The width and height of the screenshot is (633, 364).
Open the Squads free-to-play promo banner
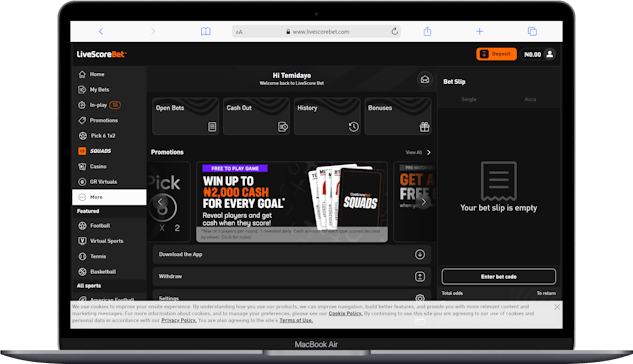point(292,202)
